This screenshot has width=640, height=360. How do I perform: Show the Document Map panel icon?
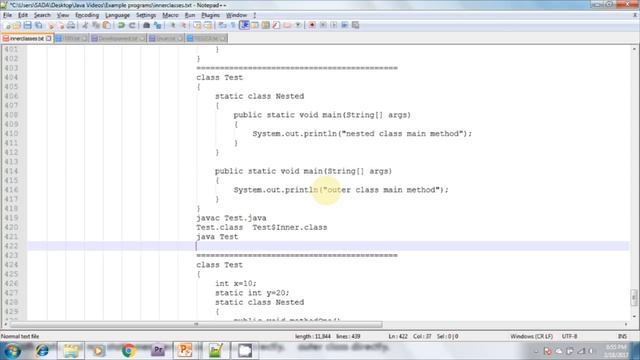point(266,25)
